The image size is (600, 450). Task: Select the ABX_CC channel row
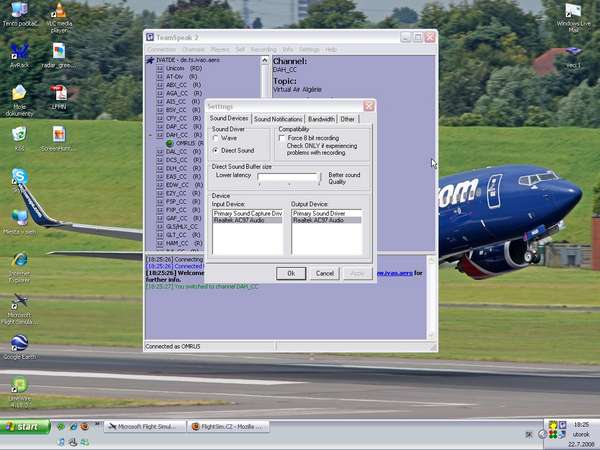pyautogui.click(x=179, y=85)
